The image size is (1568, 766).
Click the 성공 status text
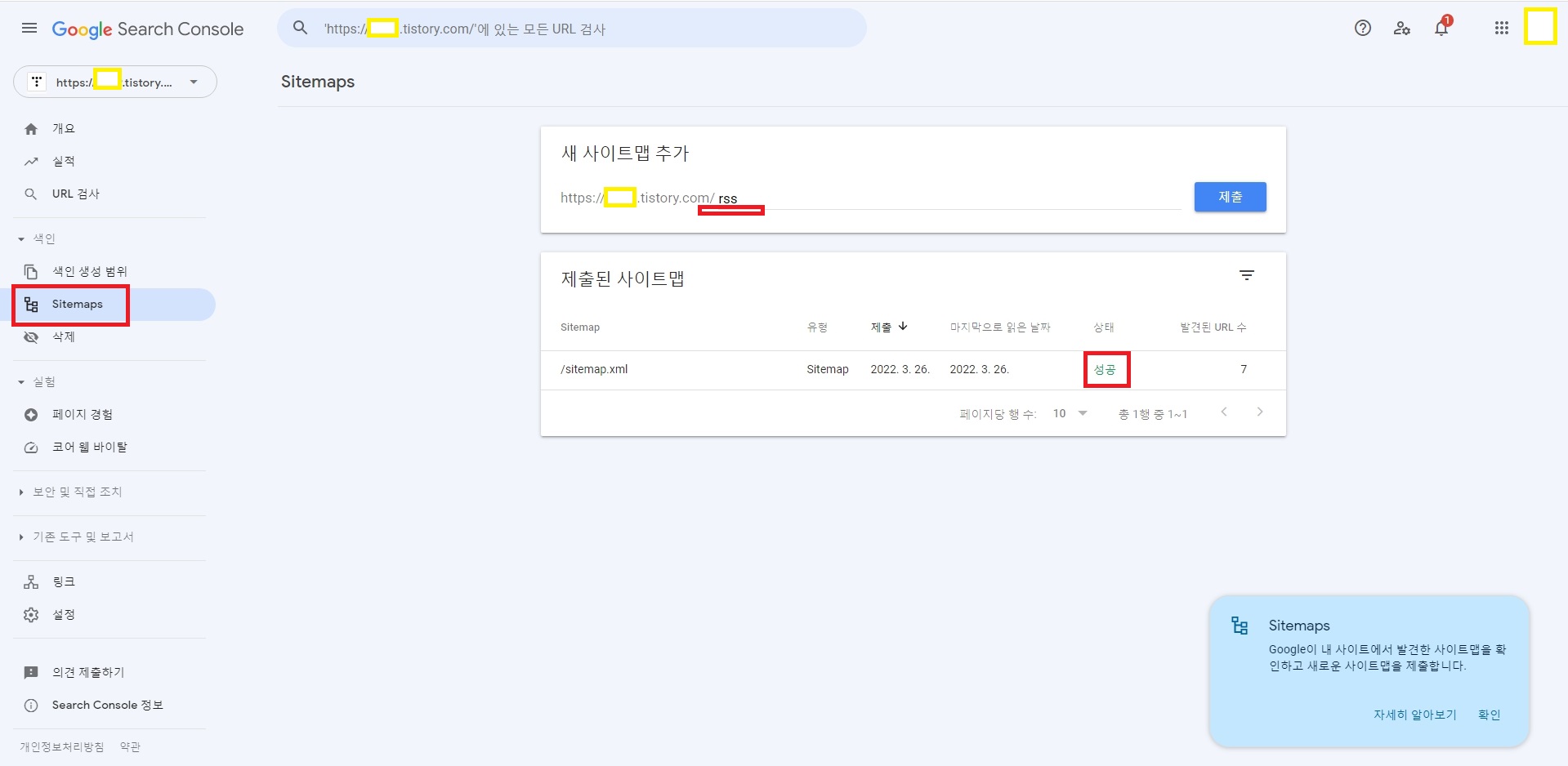pos(1105,370)
